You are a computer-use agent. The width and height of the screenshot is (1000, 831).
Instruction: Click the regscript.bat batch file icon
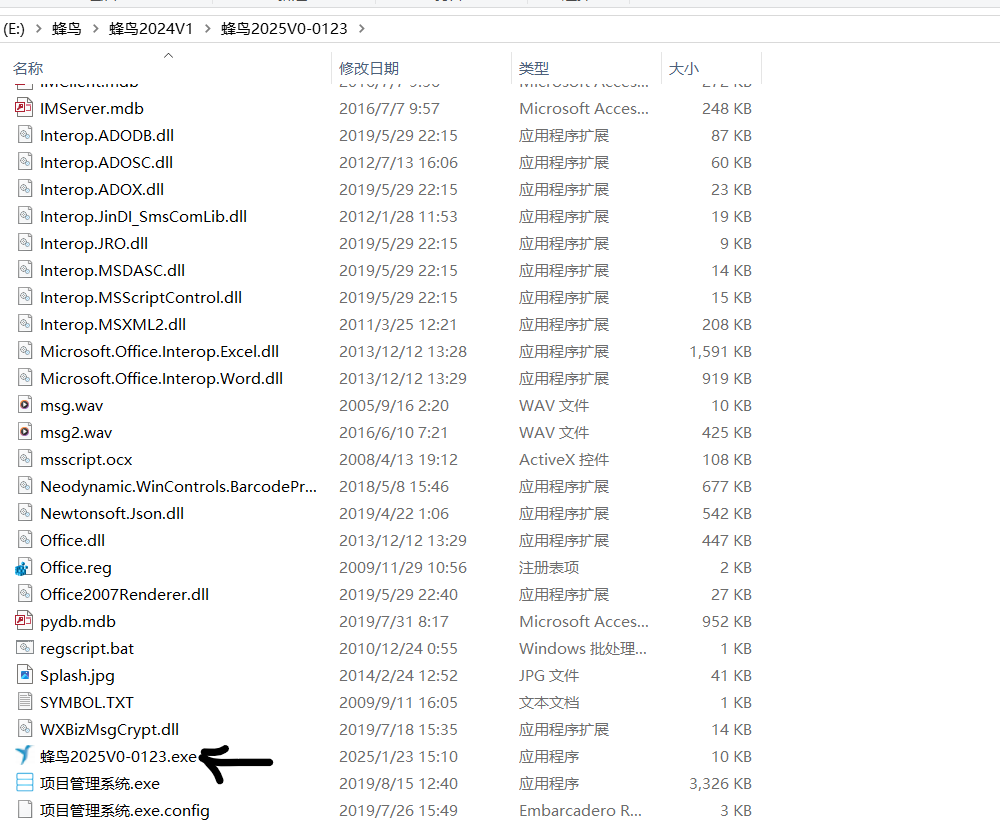[x=24, y=648]
